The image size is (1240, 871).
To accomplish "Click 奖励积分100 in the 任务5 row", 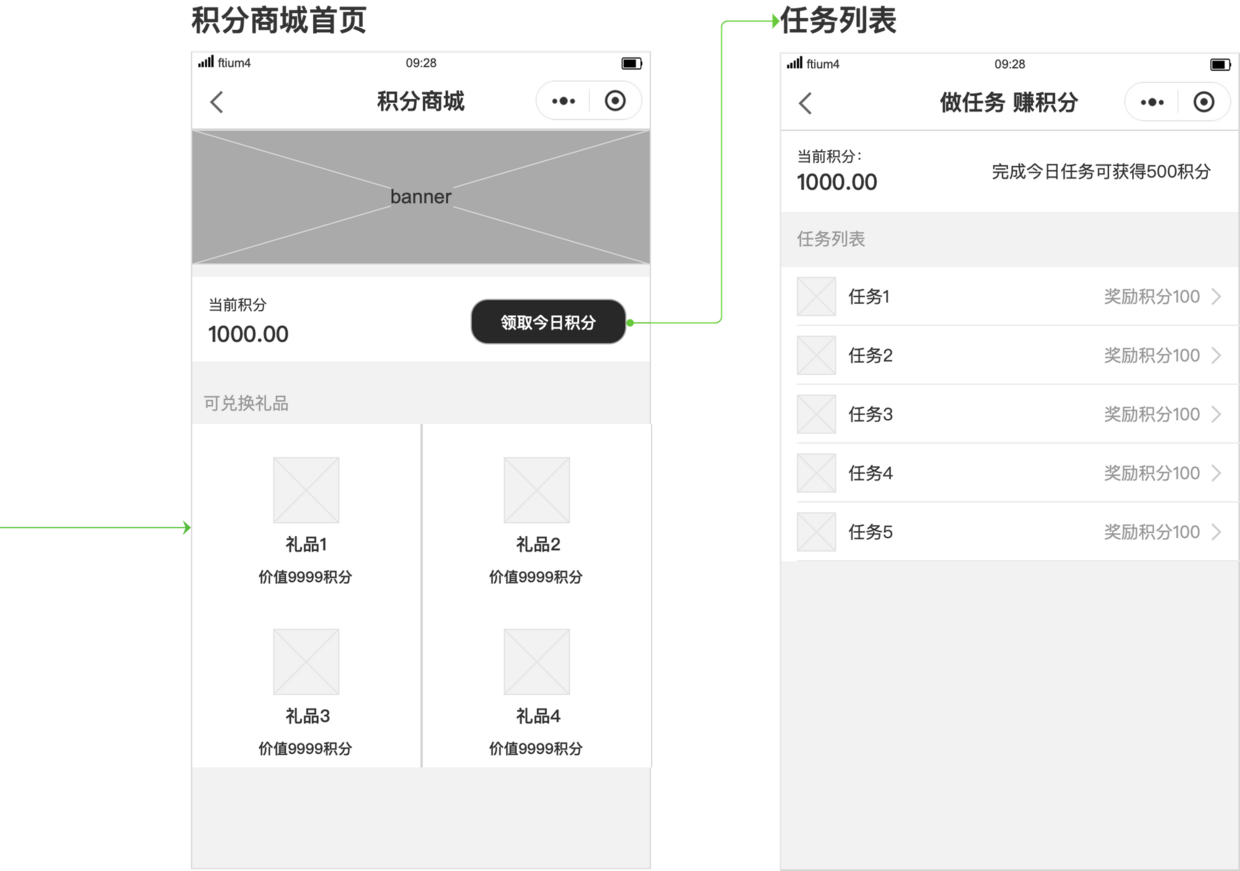I will pyautogui.click(x=1152, y=532).
